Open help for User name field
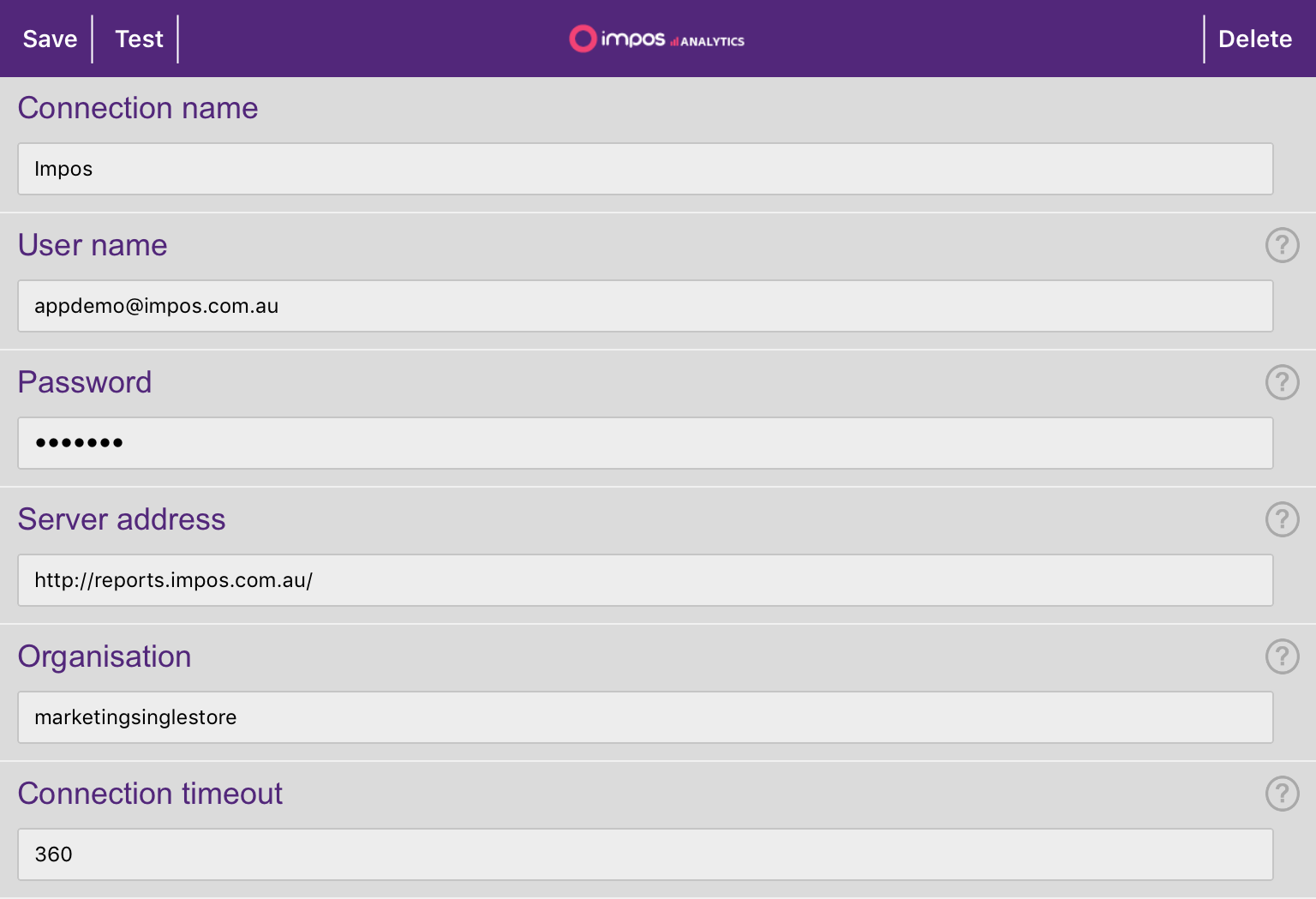1316x899 pixels. tap(1283, 245)
